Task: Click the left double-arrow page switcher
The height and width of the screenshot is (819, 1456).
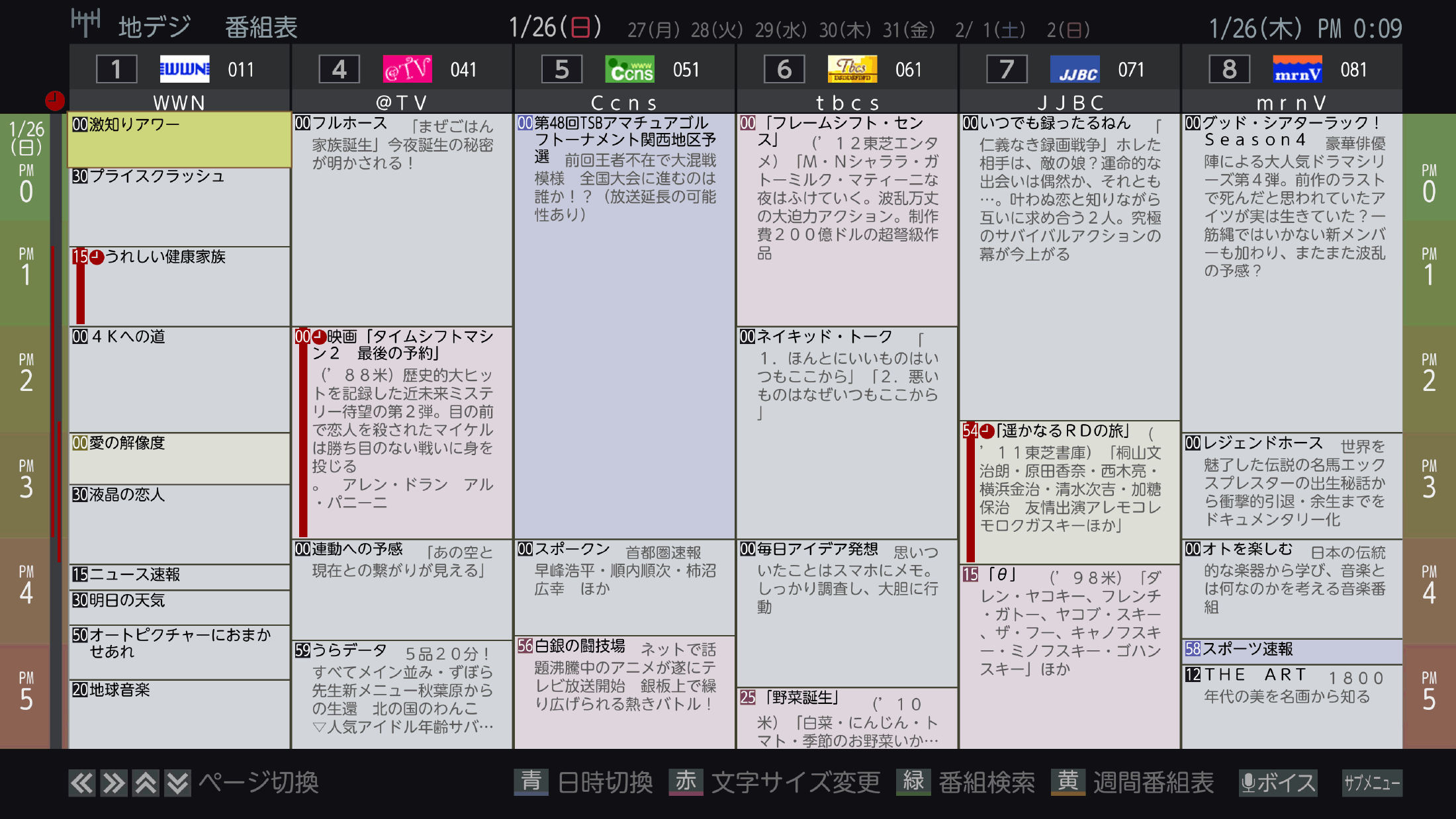Action: click(81, 783)
